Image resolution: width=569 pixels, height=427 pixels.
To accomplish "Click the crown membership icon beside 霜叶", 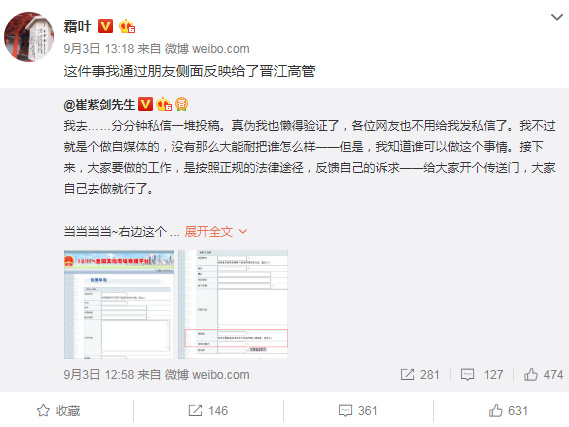I will click(127, 26).
